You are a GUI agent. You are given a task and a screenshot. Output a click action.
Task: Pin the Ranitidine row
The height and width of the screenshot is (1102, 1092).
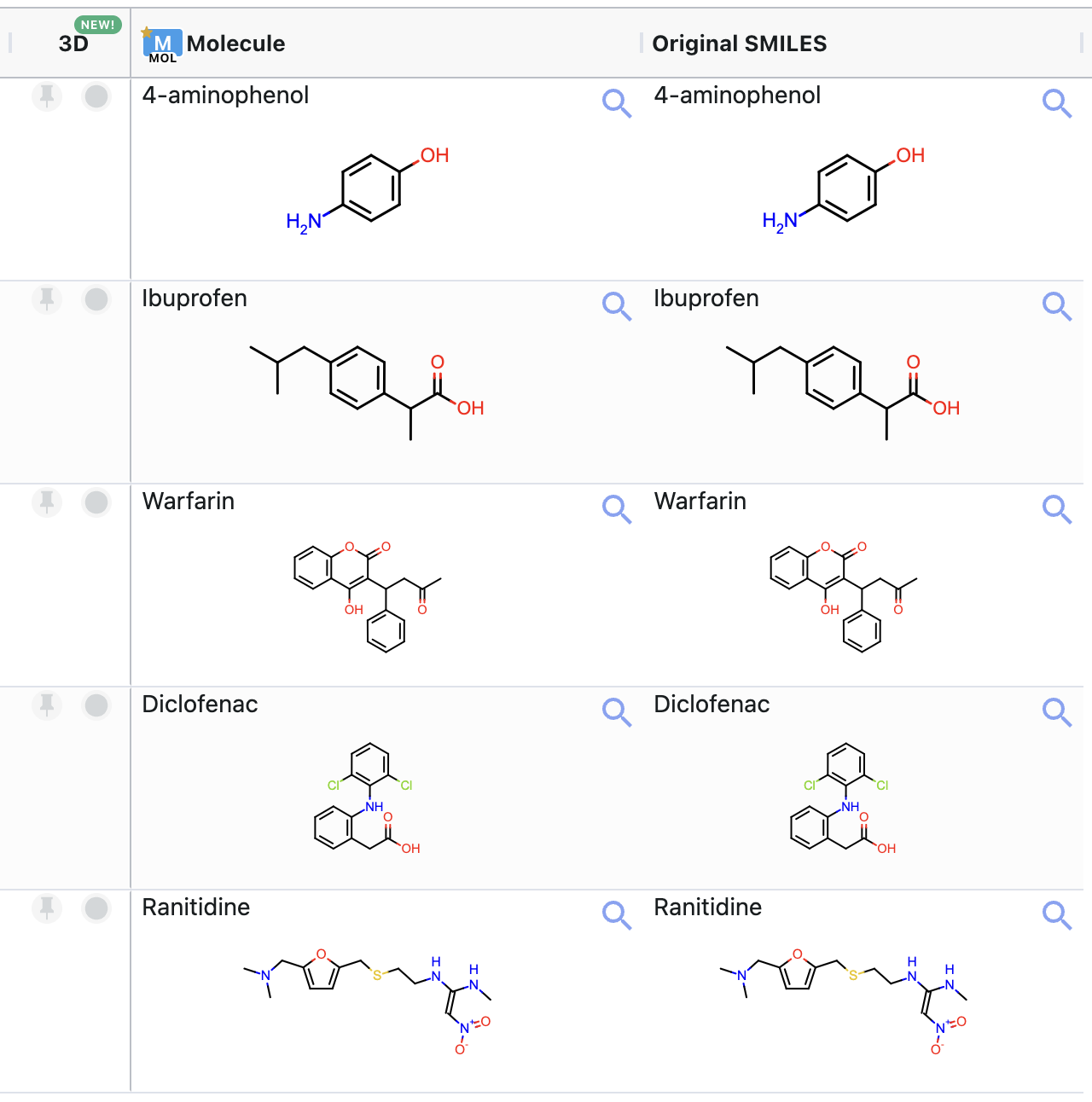(47, 908)
